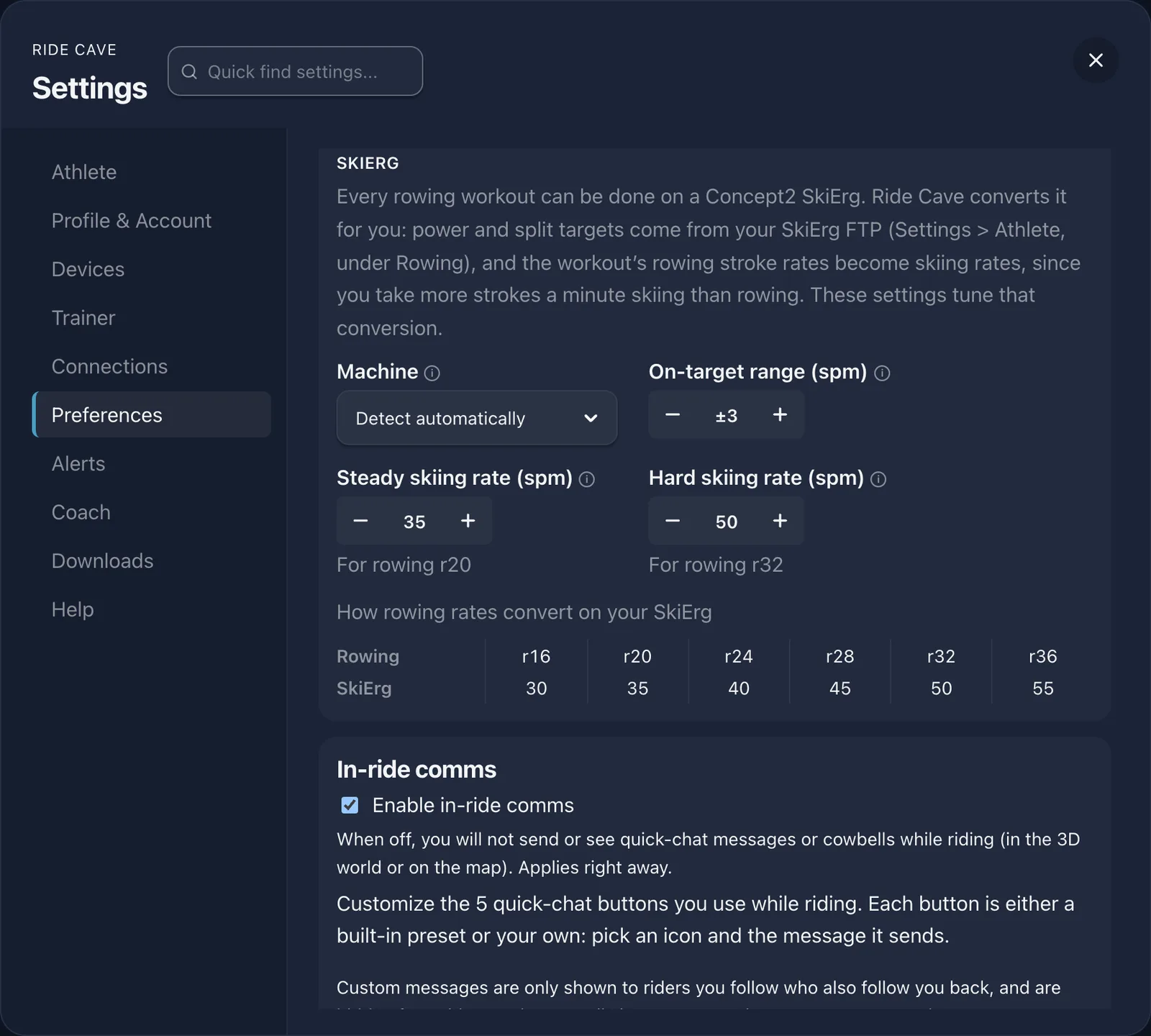Click the SkiErg value 45 cell
The height and width of the screenshot is (1036, 1151).
click(x=840, y=689)
